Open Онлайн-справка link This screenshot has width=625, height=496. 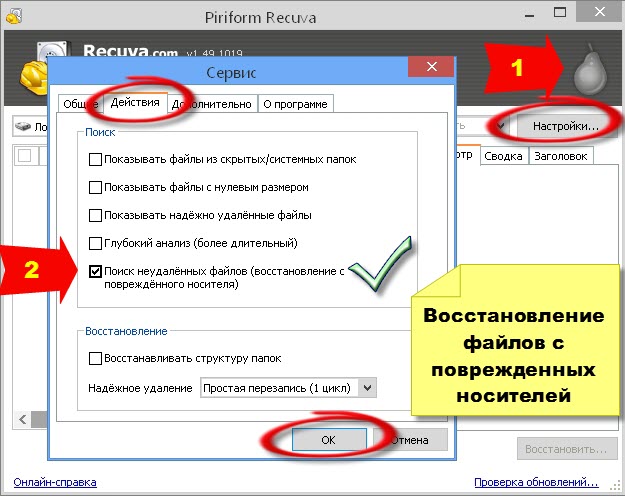[55, 482]
